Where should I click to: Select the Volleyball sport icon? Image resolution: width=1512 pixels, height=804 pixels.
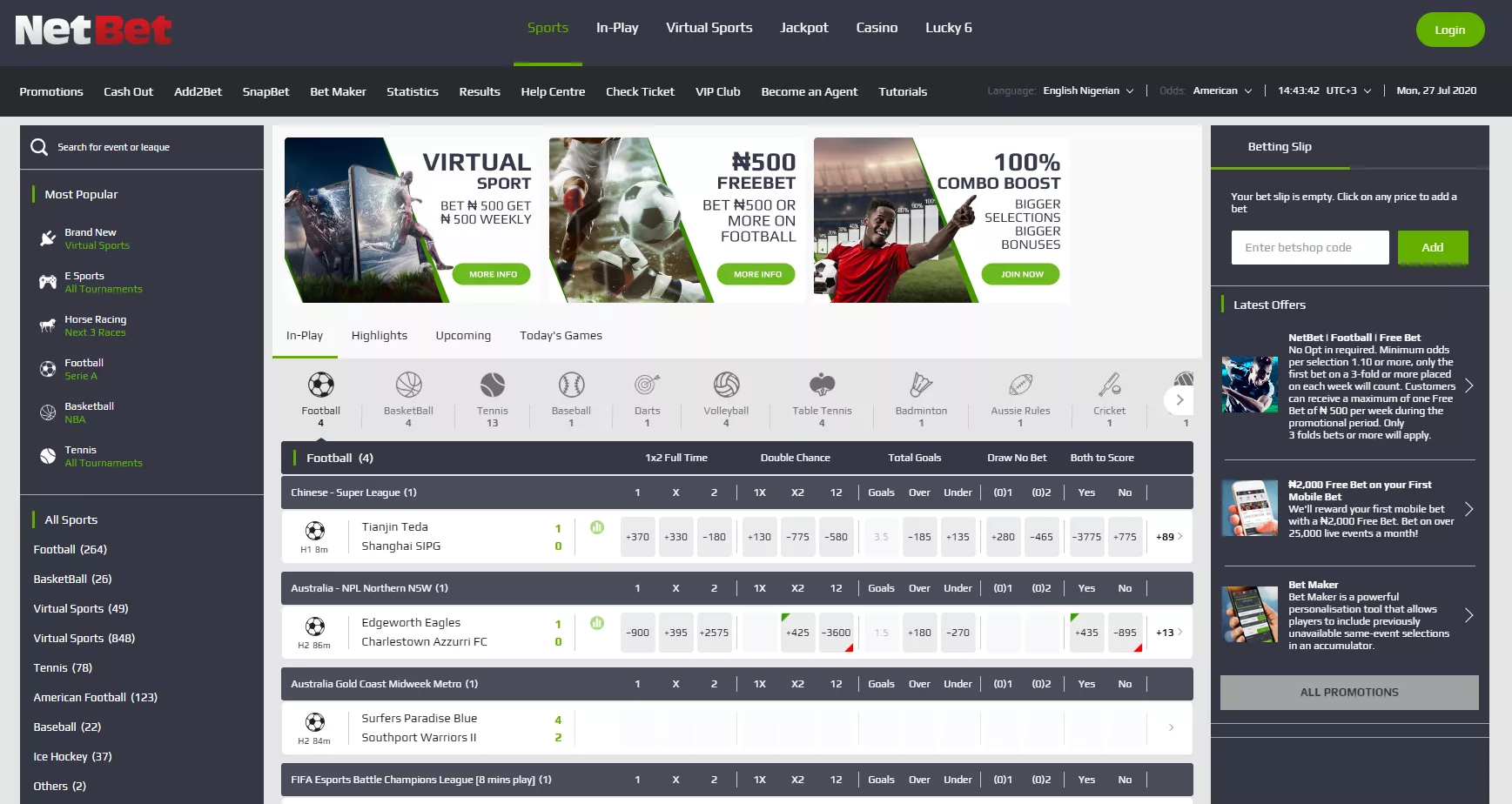click(726, 385)
